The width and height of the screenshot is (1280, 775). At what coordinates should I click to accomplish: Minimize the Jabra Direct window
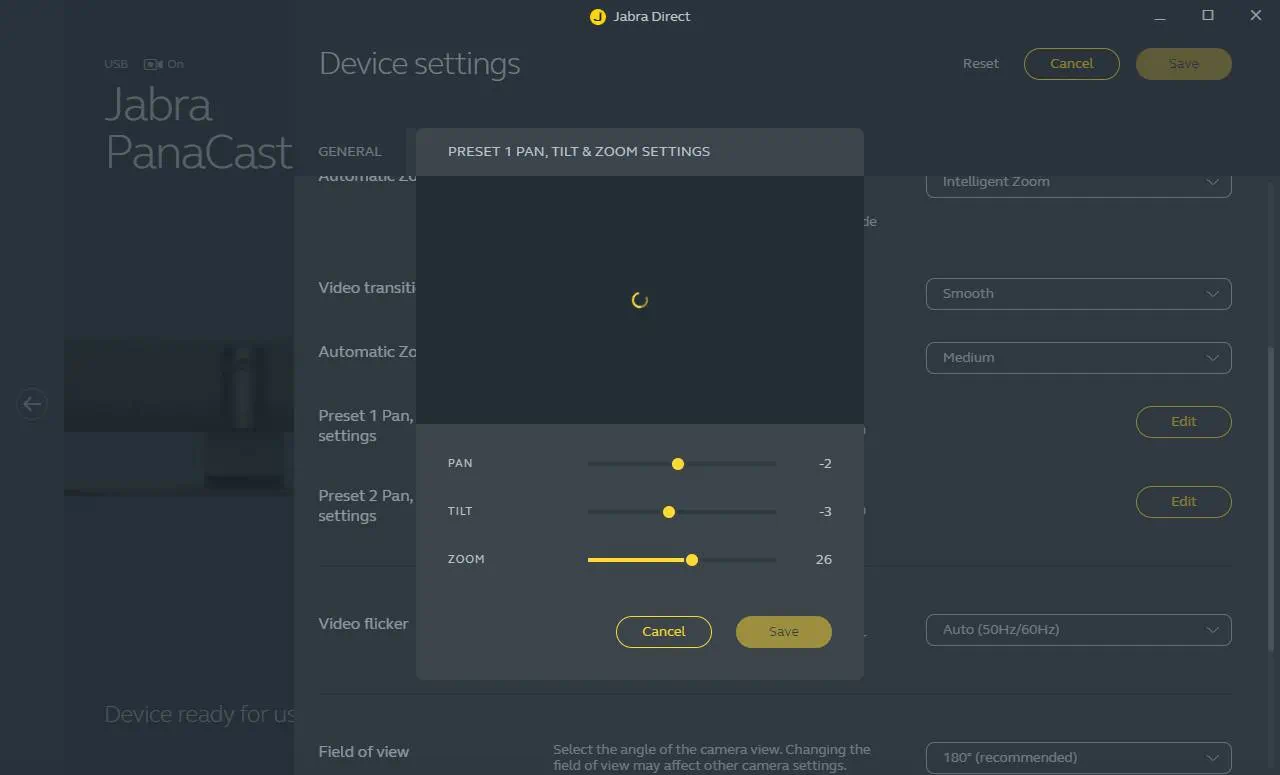pyautogui.click(x=1160, y=16)
